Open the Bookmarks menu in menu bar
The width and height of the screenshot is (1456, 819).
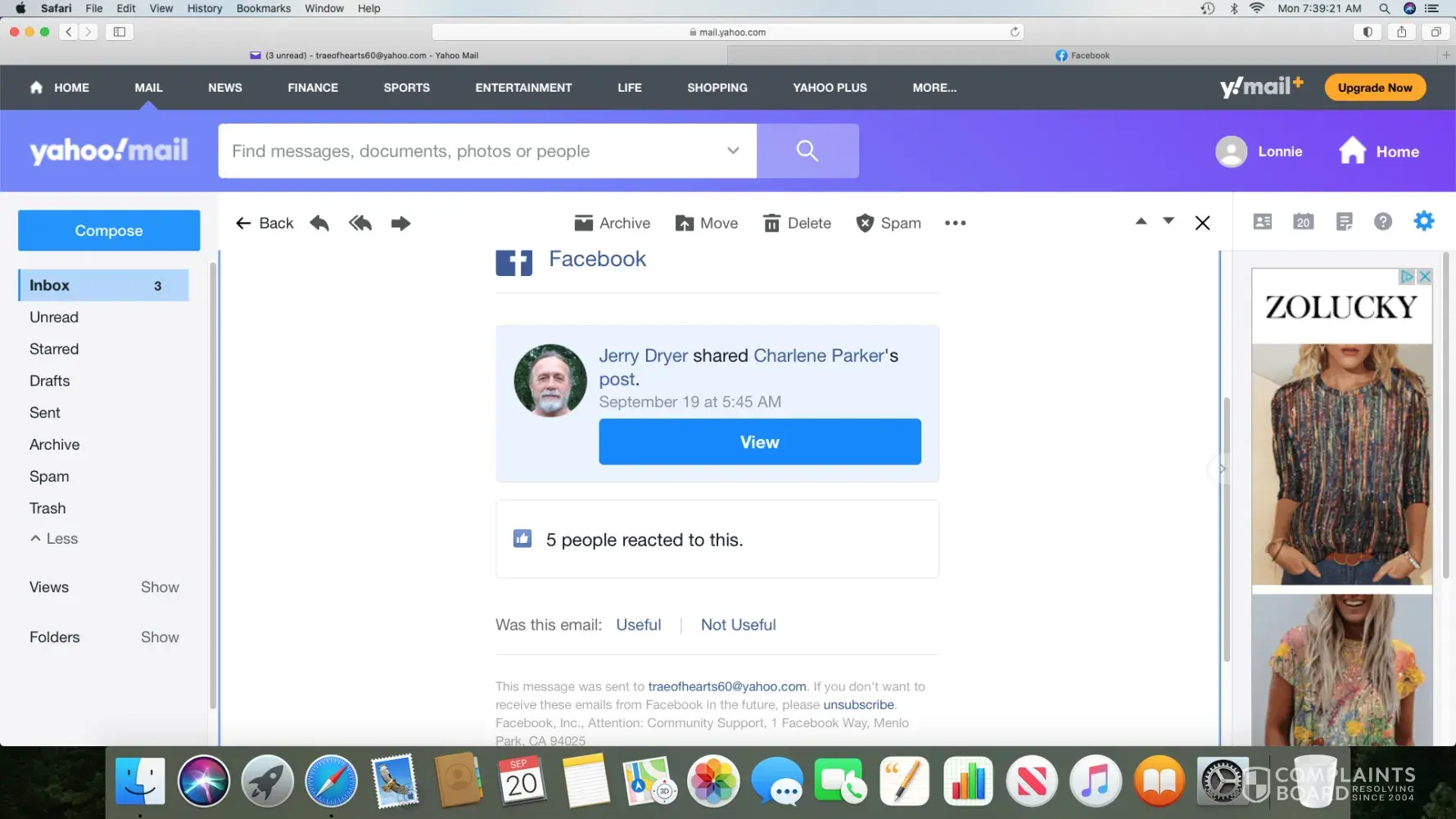pos(264,8)
